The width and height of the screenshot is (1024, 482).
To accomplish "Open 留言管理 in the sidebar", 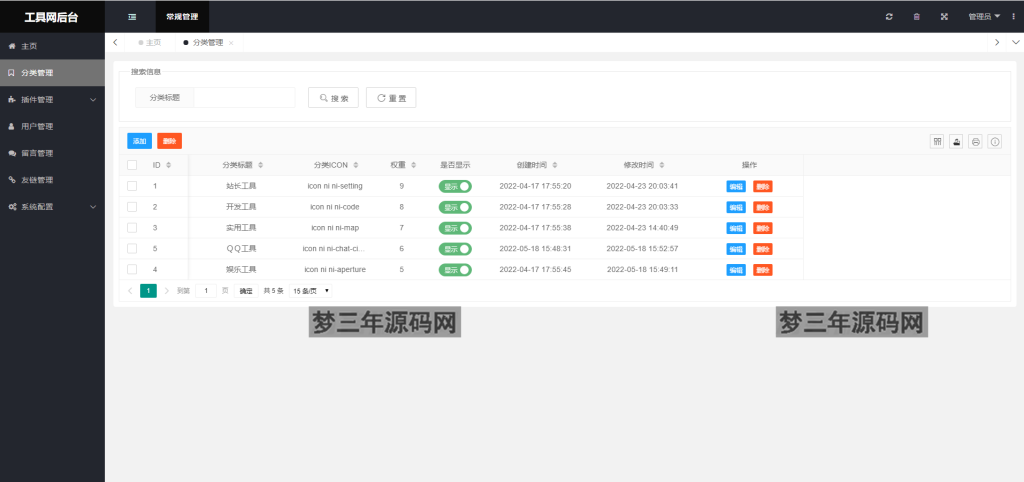I will pos(52,153).
